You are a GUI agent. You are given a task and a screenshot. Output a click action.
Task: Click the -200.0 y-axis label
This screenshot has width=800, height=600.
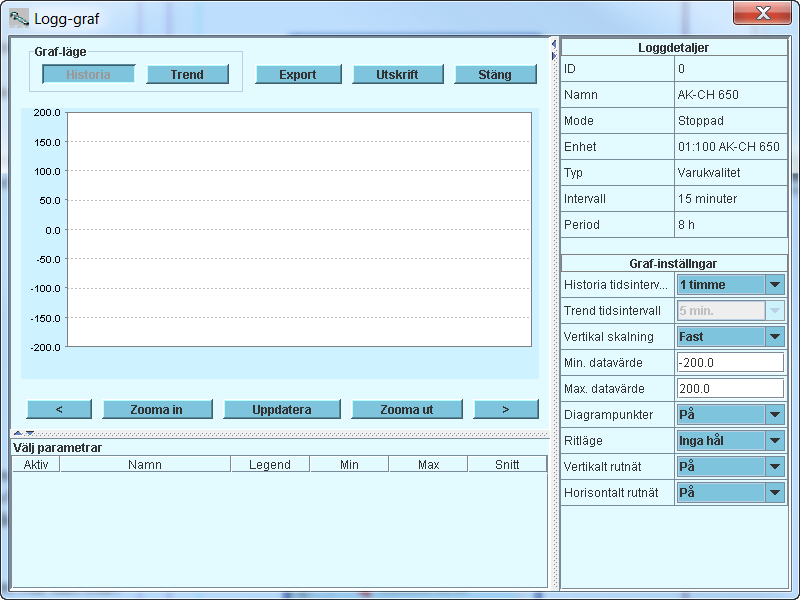tap(45, 347)
